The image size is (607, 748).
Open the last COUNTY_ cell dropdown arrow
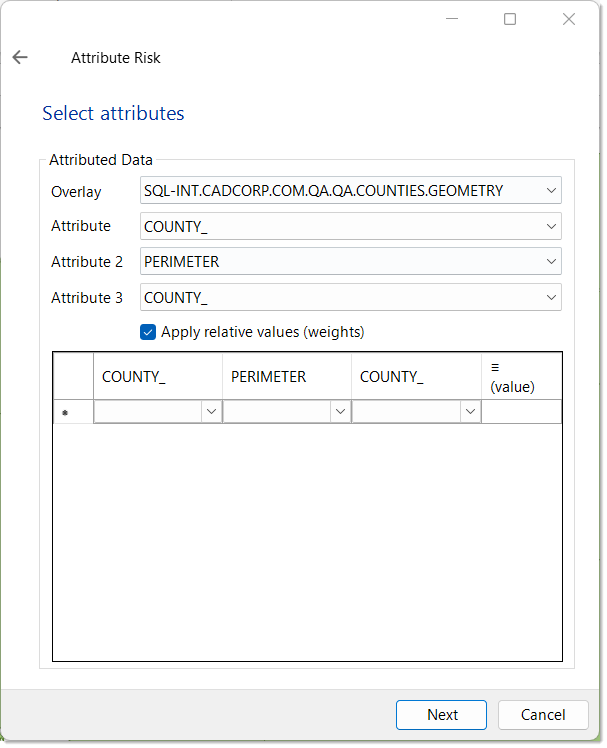[469, 412]
